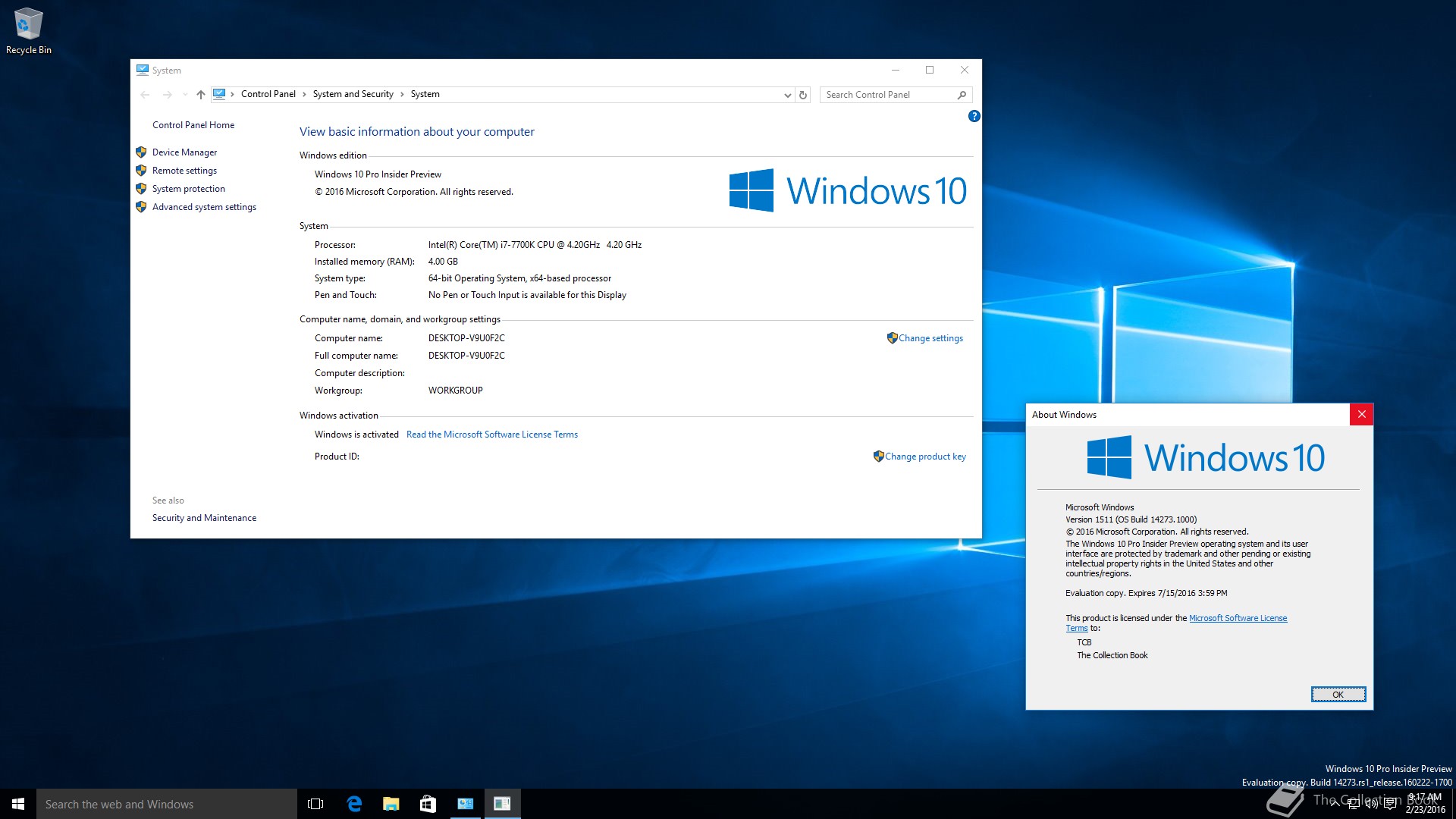Click the Help question mark icon
The width and height of the screenshot is (1456, 819).
974,116
